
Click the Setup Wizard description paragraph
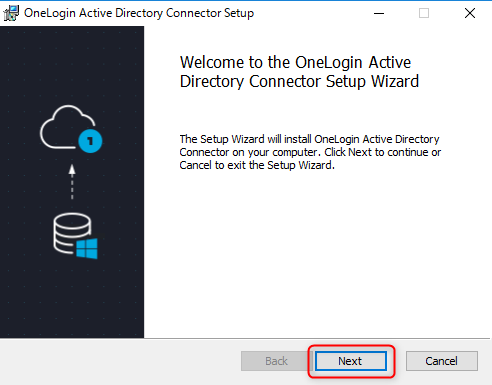tap(310, 152)
